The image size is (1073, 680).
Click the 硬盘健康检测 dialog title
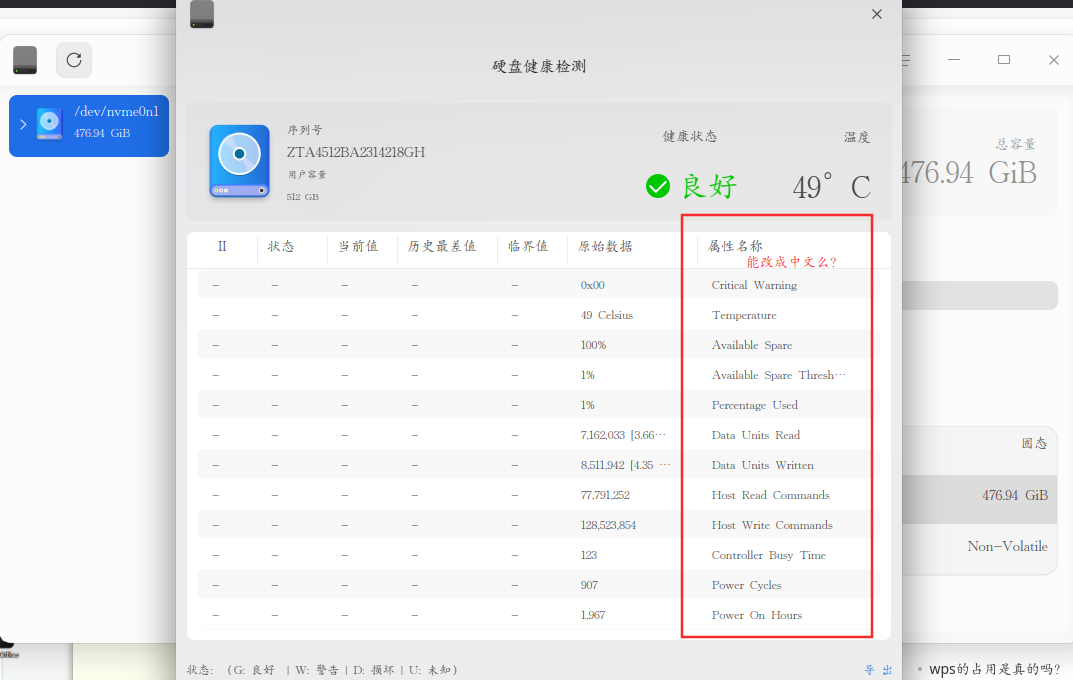539,66
